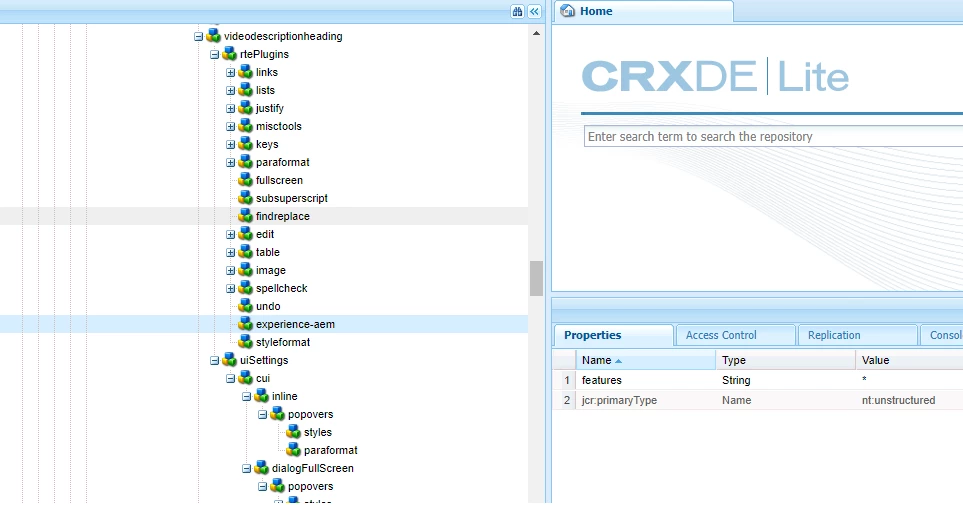Collapse the cui node
The height and width of the screenshot is (518, 963).
click(x=230, y=379)
